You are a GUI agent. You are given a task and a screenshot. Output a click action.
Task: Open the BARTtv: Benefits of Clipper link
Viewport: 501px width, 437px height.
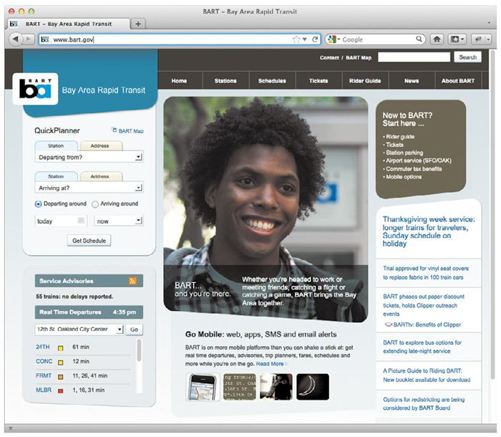pyautogui.click(x=427, y=324)
